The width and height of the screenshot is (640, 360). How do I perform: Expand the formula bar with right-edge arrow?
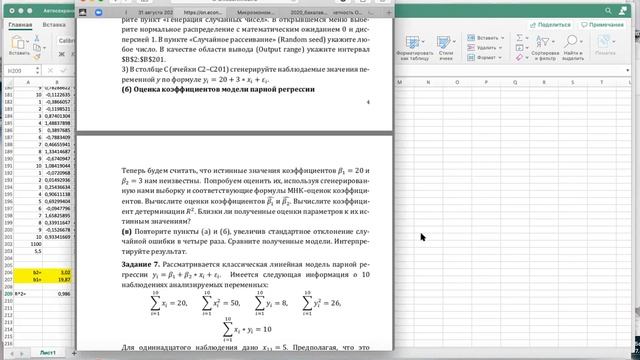click(x=628, y=71)
